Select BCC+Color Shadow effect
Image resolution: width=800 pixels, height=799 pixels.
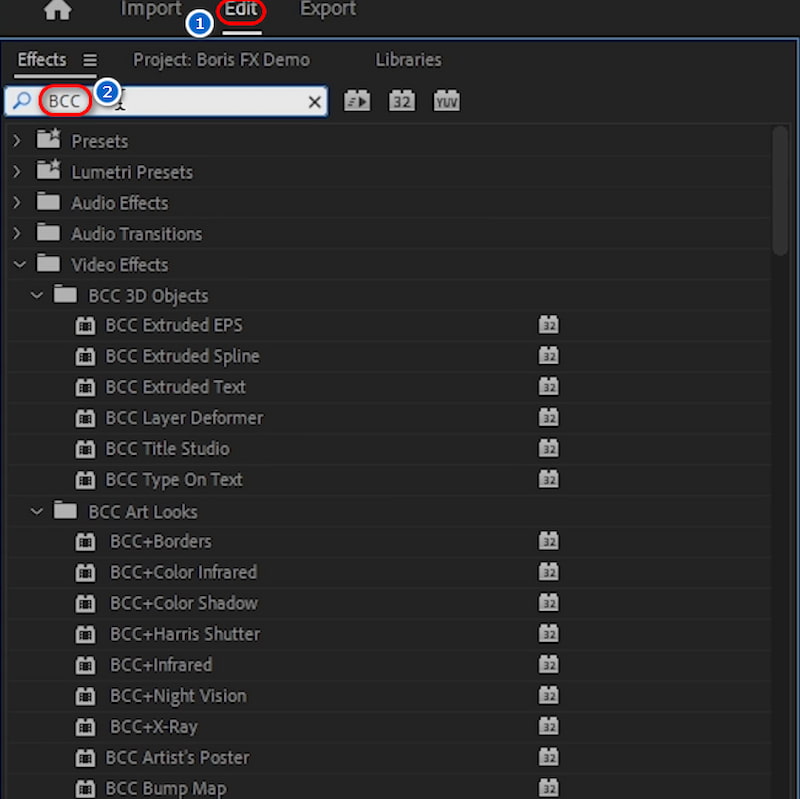(184, 604)
